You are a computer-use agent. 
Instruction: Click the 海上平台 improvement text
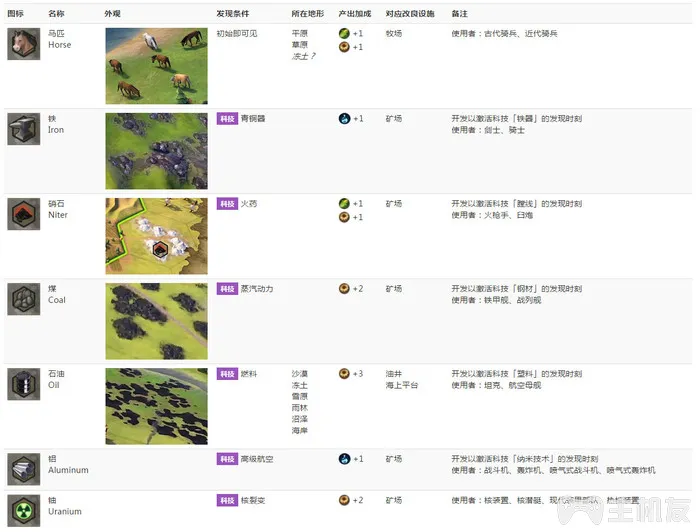click(x=402, y=385)
